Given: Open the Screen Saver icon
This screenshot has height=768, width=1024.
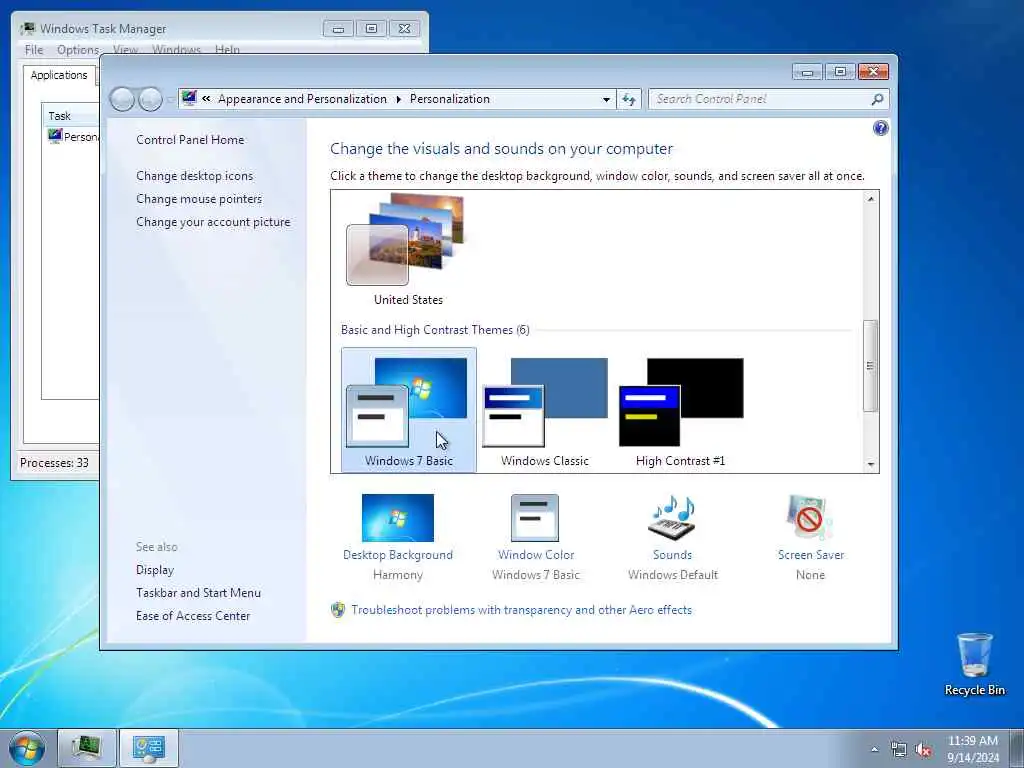Looking at the screenshot, I should tap(809, 518).
